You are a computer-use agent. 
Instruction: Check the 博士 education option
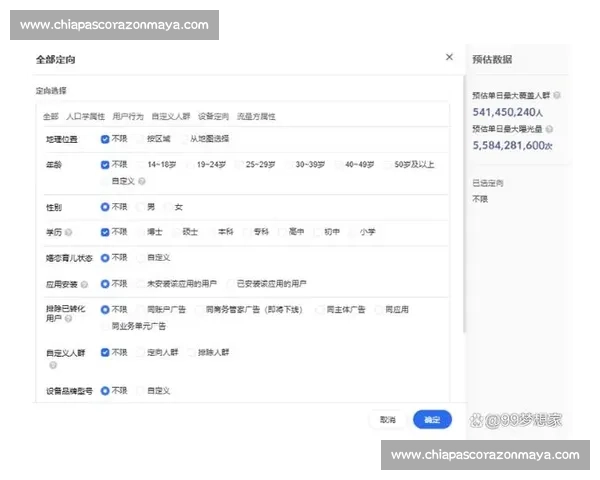141,232
